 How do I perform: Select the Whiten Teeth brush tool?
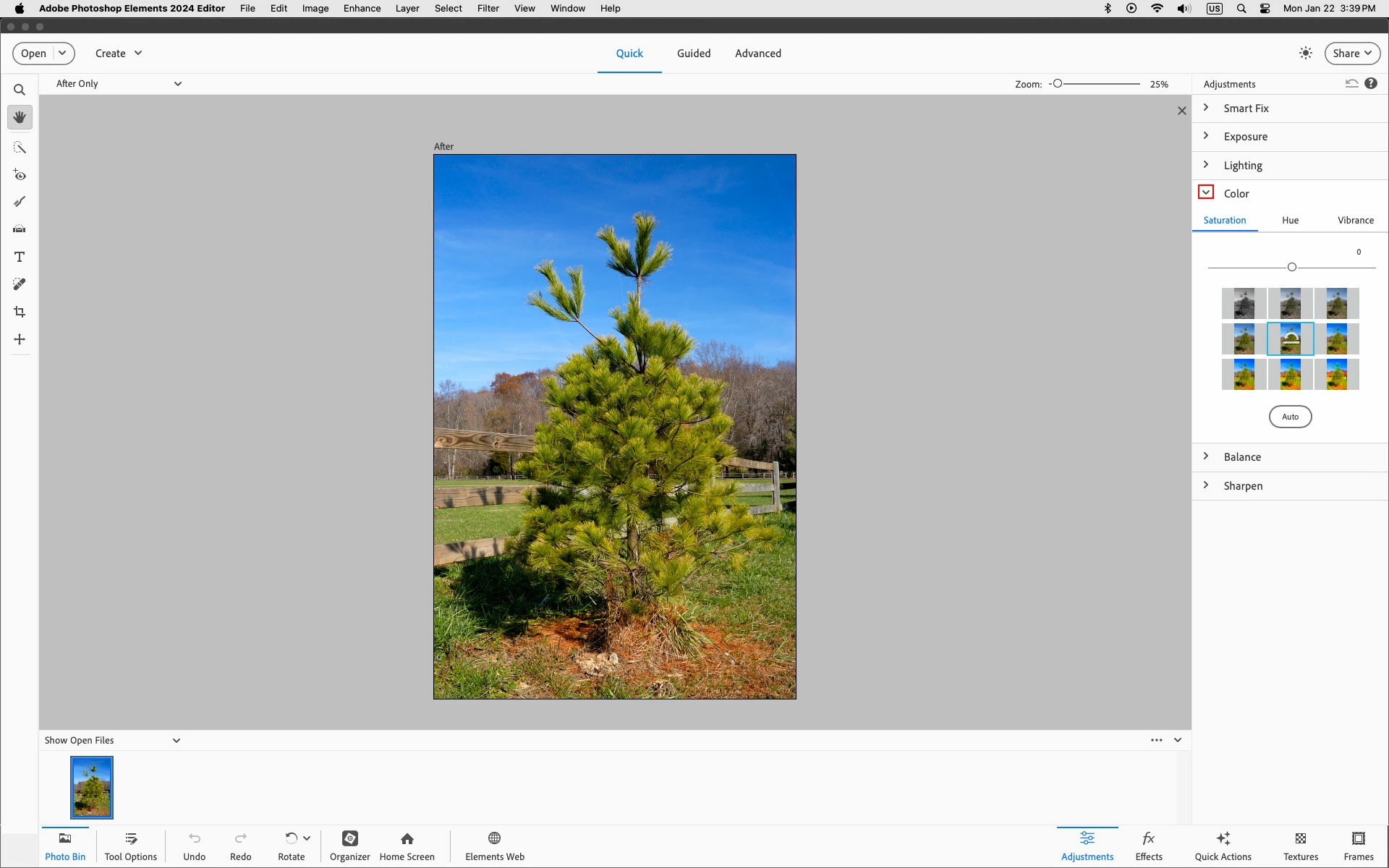(20, 202)
